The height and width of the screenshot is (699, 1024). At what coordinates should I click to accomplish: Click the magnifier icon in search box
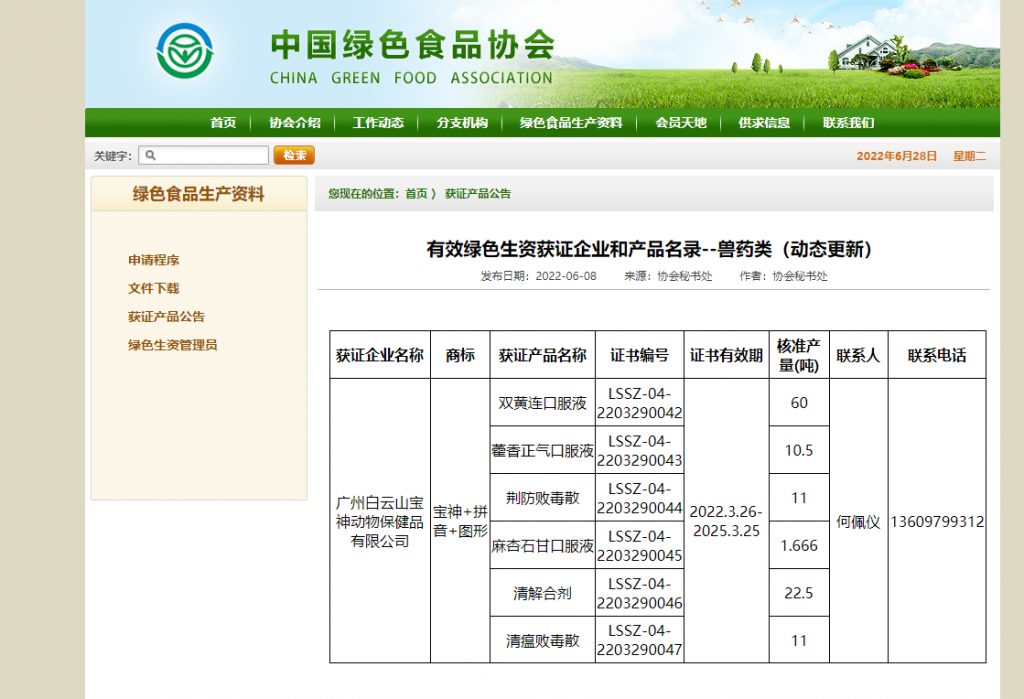pos(150,155)
